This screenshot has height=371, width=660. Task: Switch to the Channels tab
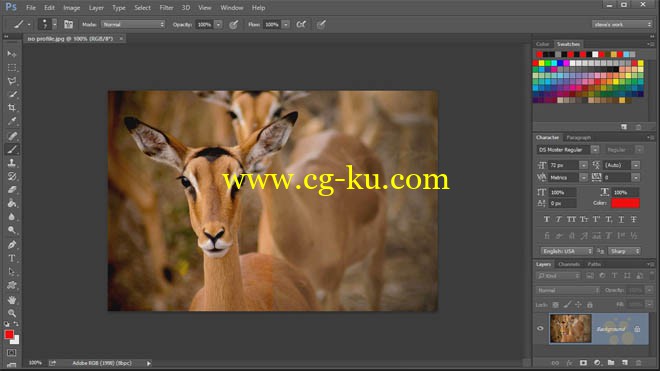pos(569,264)
